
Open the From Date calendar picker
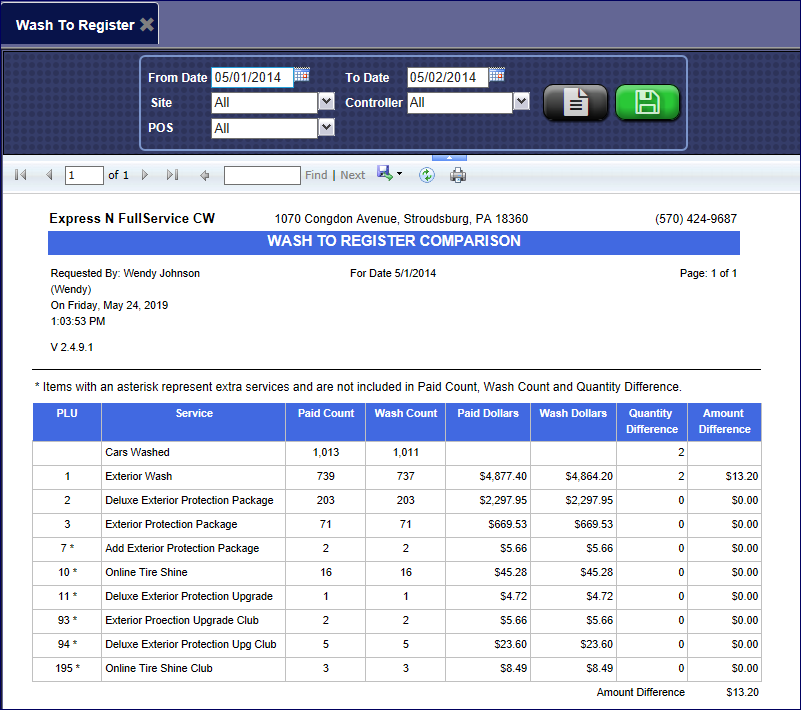tap(302, 75)
